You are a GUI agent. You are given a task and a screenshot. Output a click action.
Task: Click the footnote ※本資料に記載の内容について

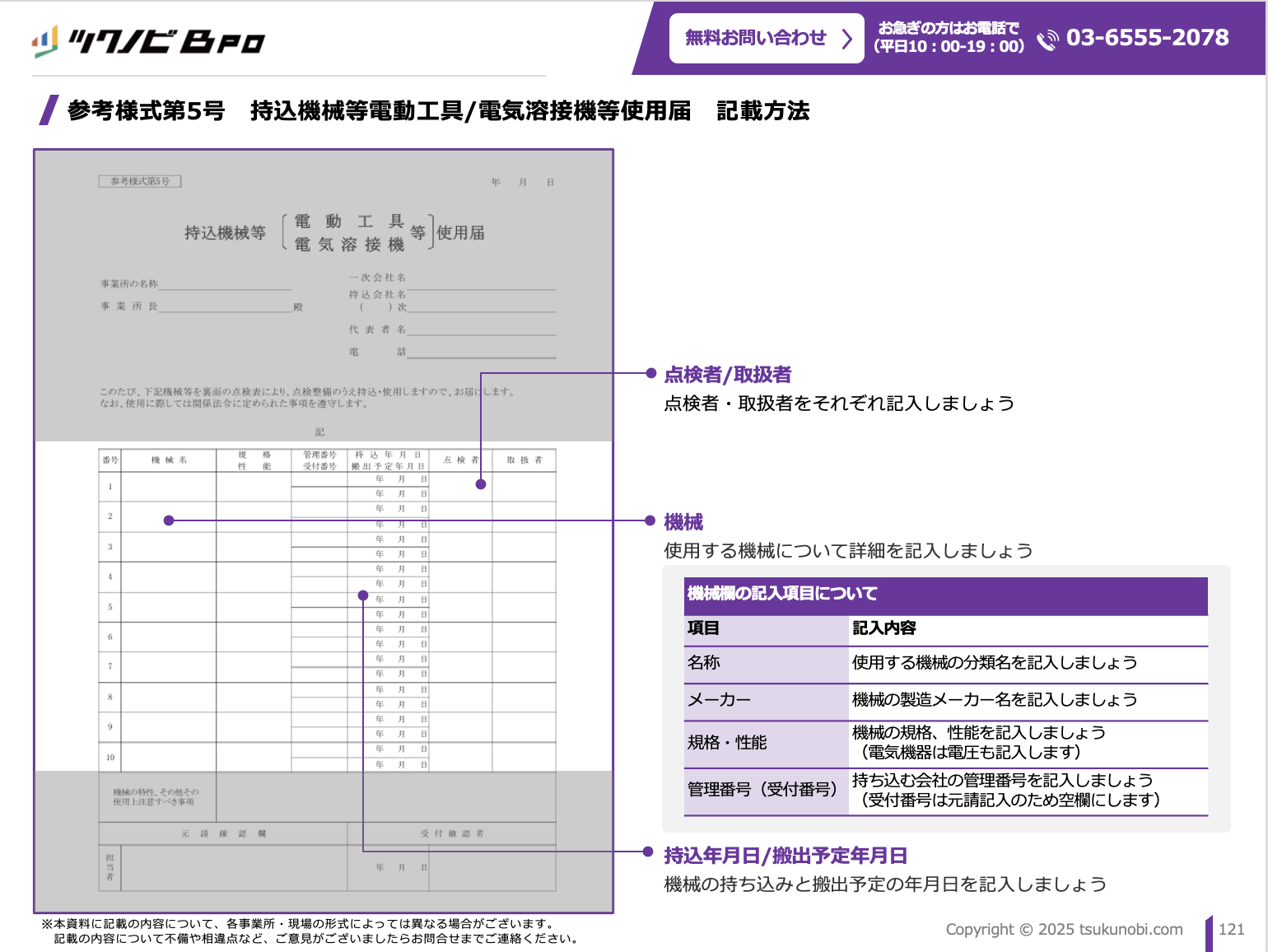310,931
